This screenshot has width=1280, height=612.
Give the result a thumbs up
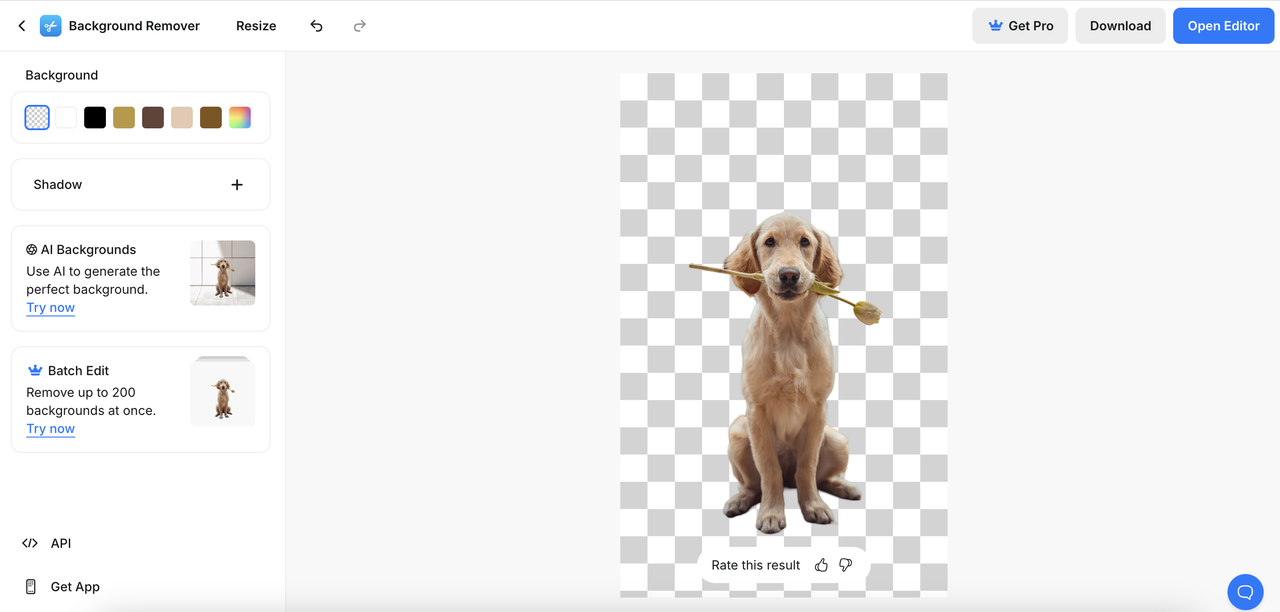821,565
